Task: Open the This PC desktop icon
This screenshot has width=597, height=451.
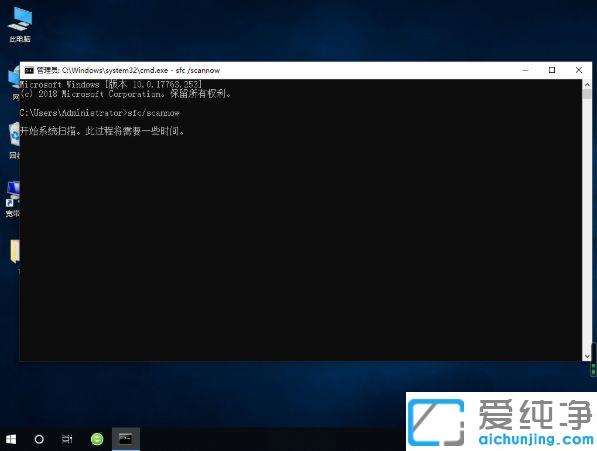Action: pyautogui.click(x=20, y=24)
